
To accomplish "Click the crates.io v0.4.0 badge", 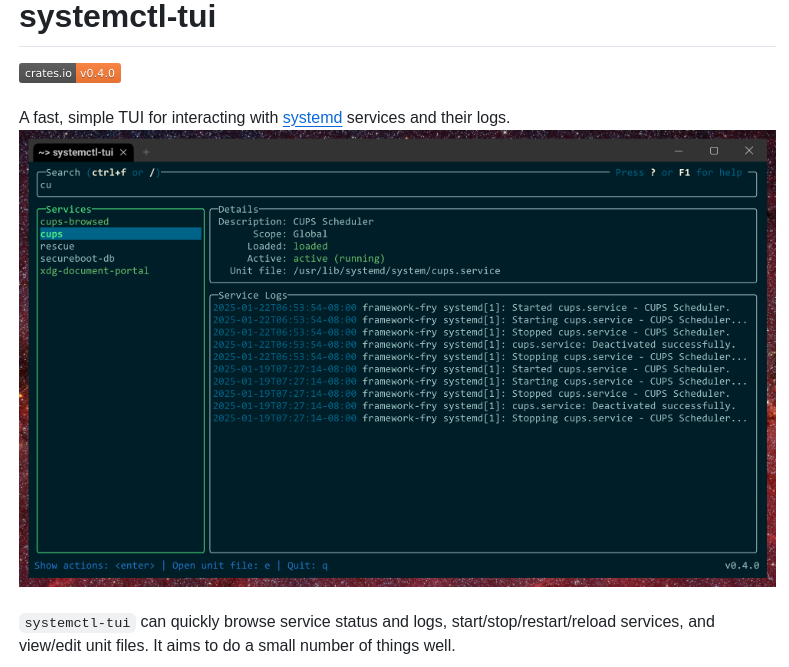I will pos(70,73).
